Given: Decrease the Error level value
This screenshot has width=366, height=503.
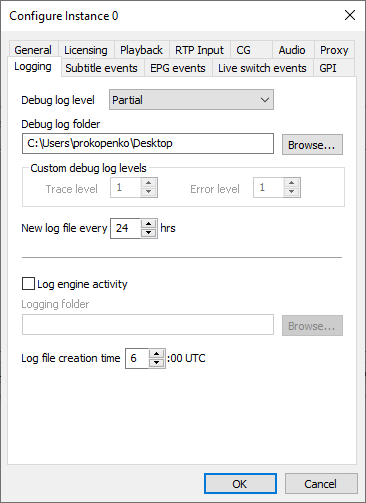Looking at the screenshot, I should tap(292, 192).
